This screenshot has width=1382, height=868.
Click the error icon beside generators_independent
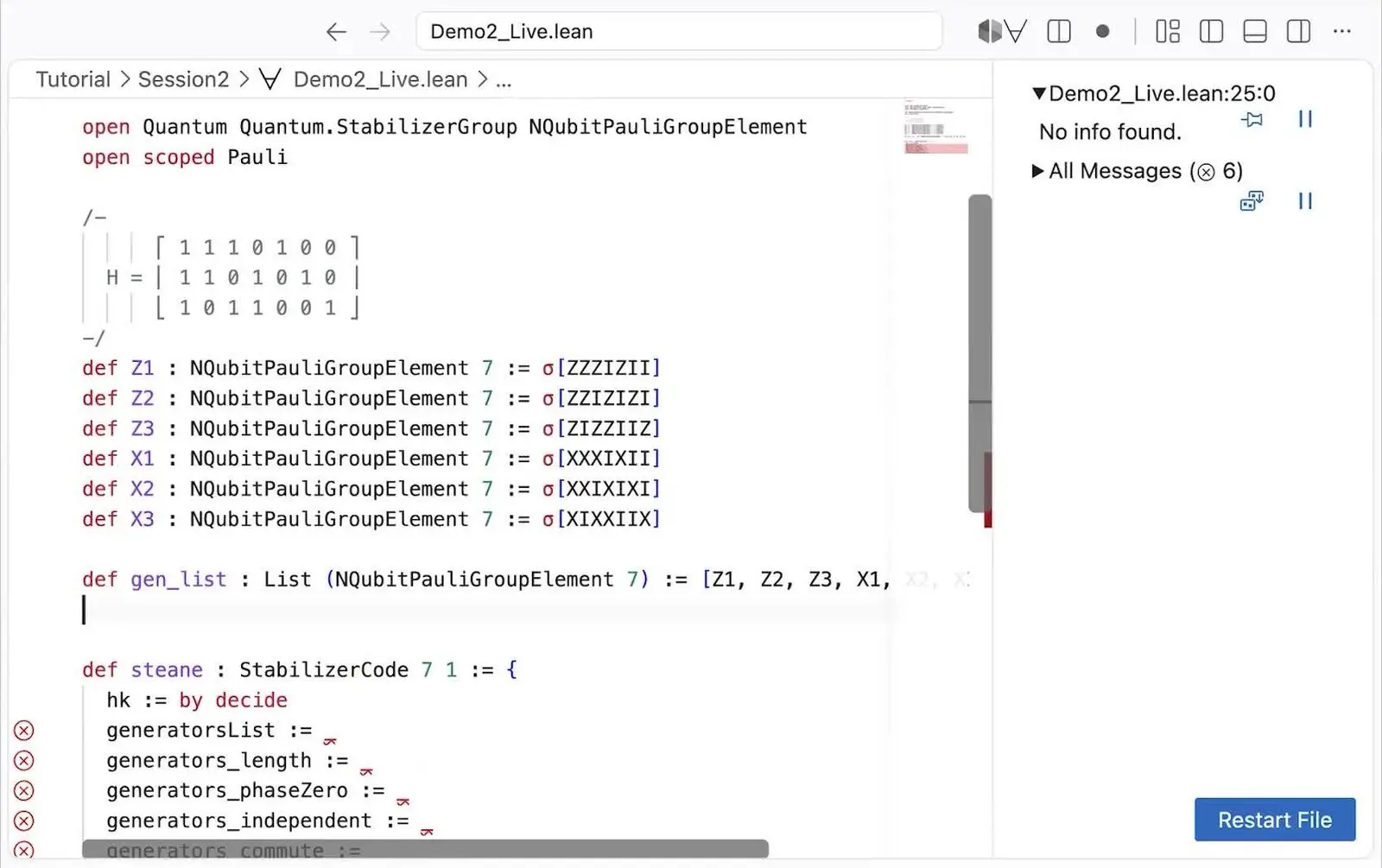click(x=24, y=821)
